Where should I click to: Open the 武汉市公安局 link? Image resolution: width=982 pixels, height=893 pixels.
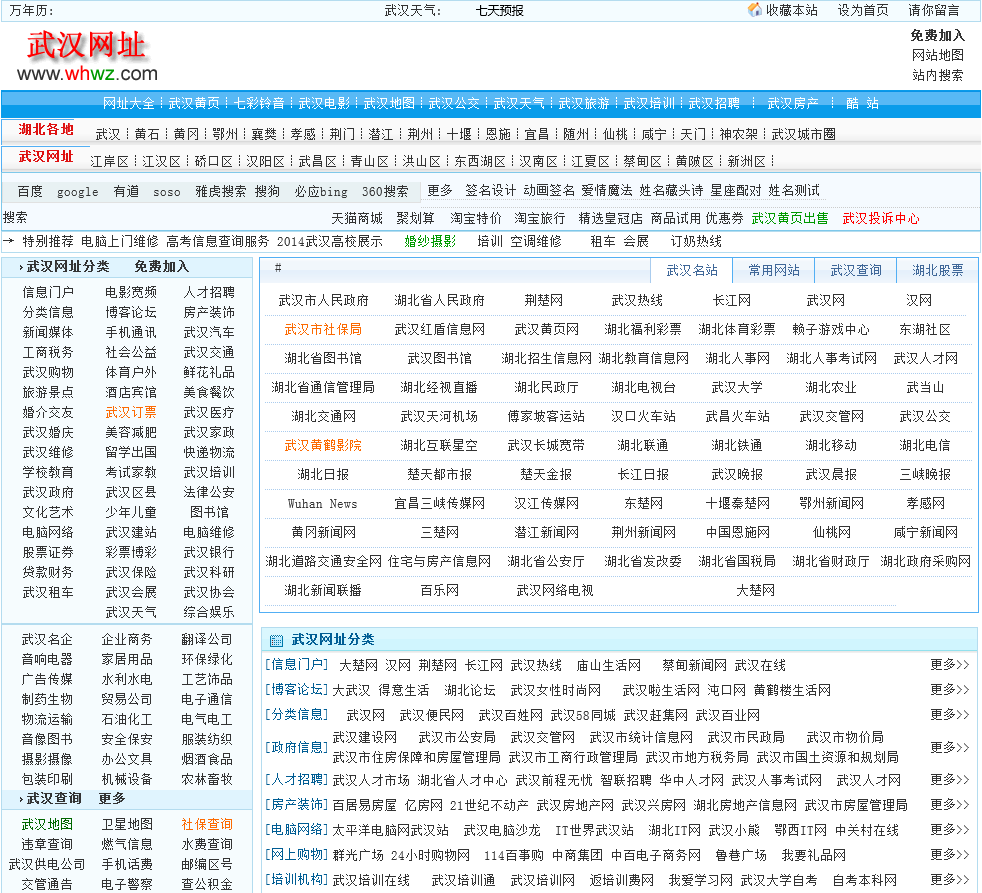pyautogui.click(x=457, y=738)
